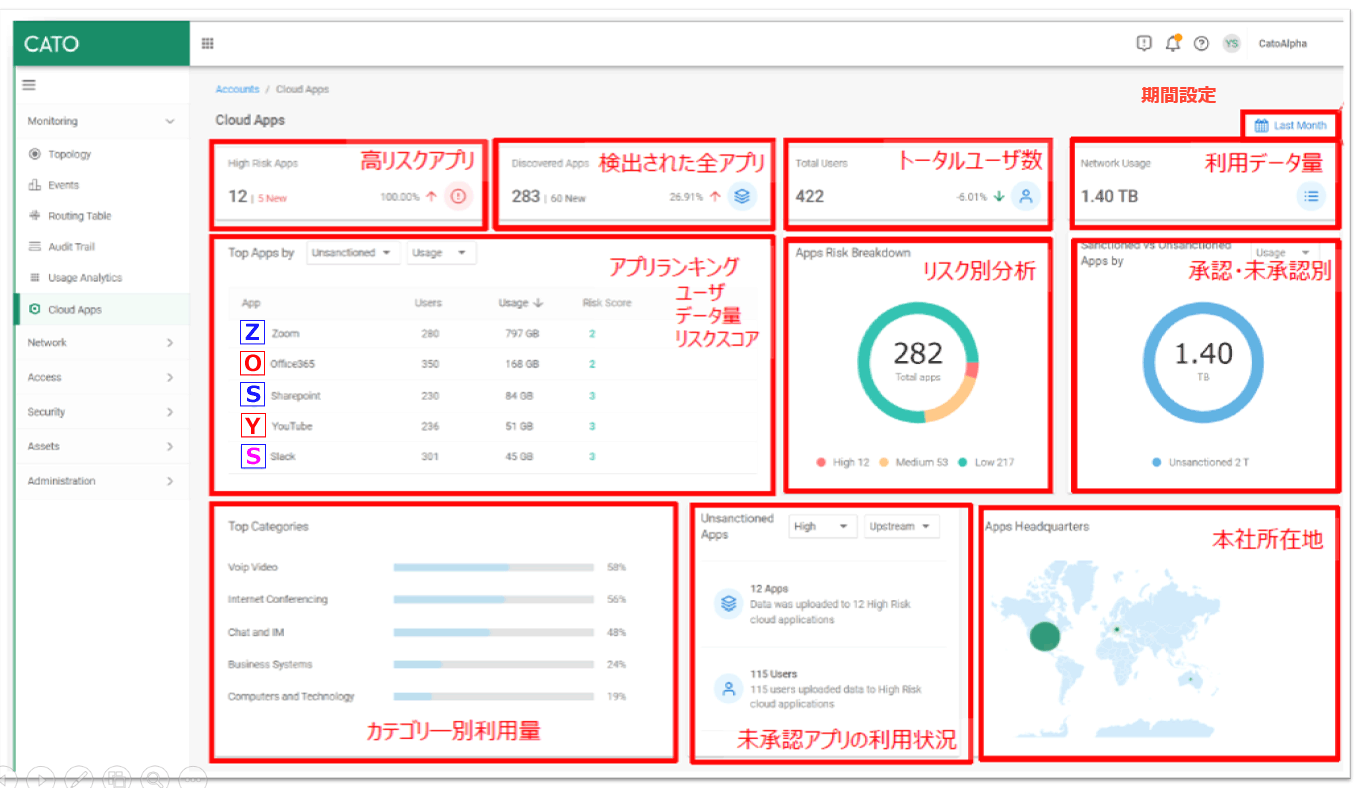This screenshot has width=1361, height=788.
Task: Open the Usage dropdown in Top Apps
Action: pyautogui.click(x=440, y=254)
